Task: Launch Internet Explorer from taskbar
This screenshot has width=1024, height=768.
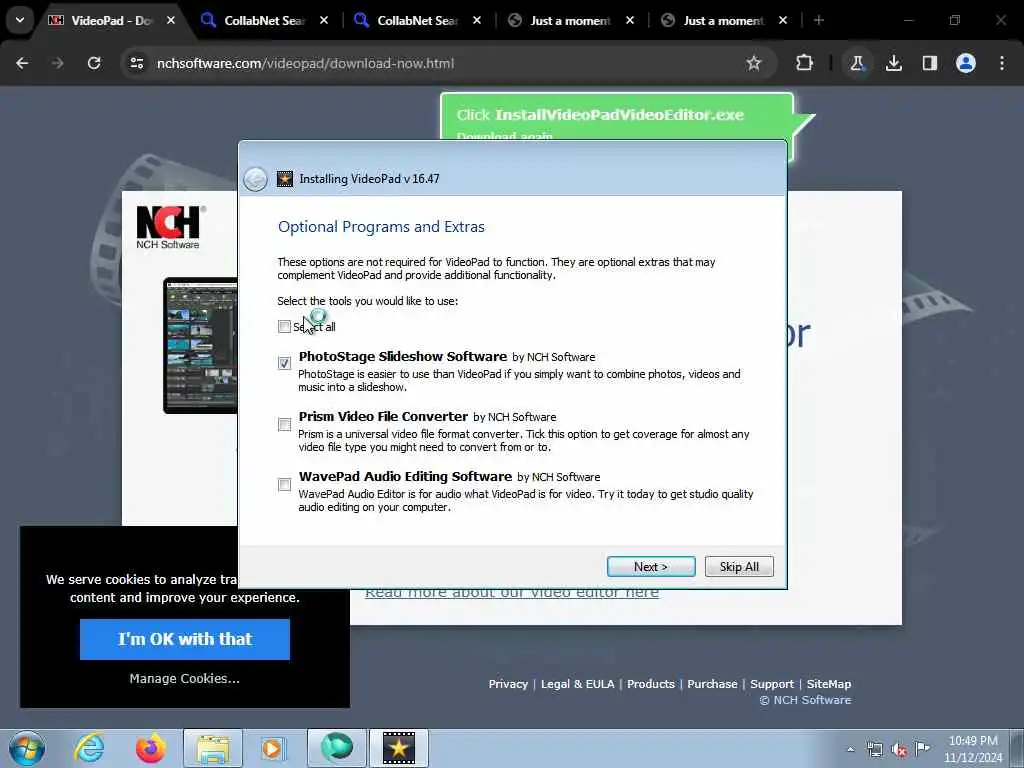Action: click(89, 748)
